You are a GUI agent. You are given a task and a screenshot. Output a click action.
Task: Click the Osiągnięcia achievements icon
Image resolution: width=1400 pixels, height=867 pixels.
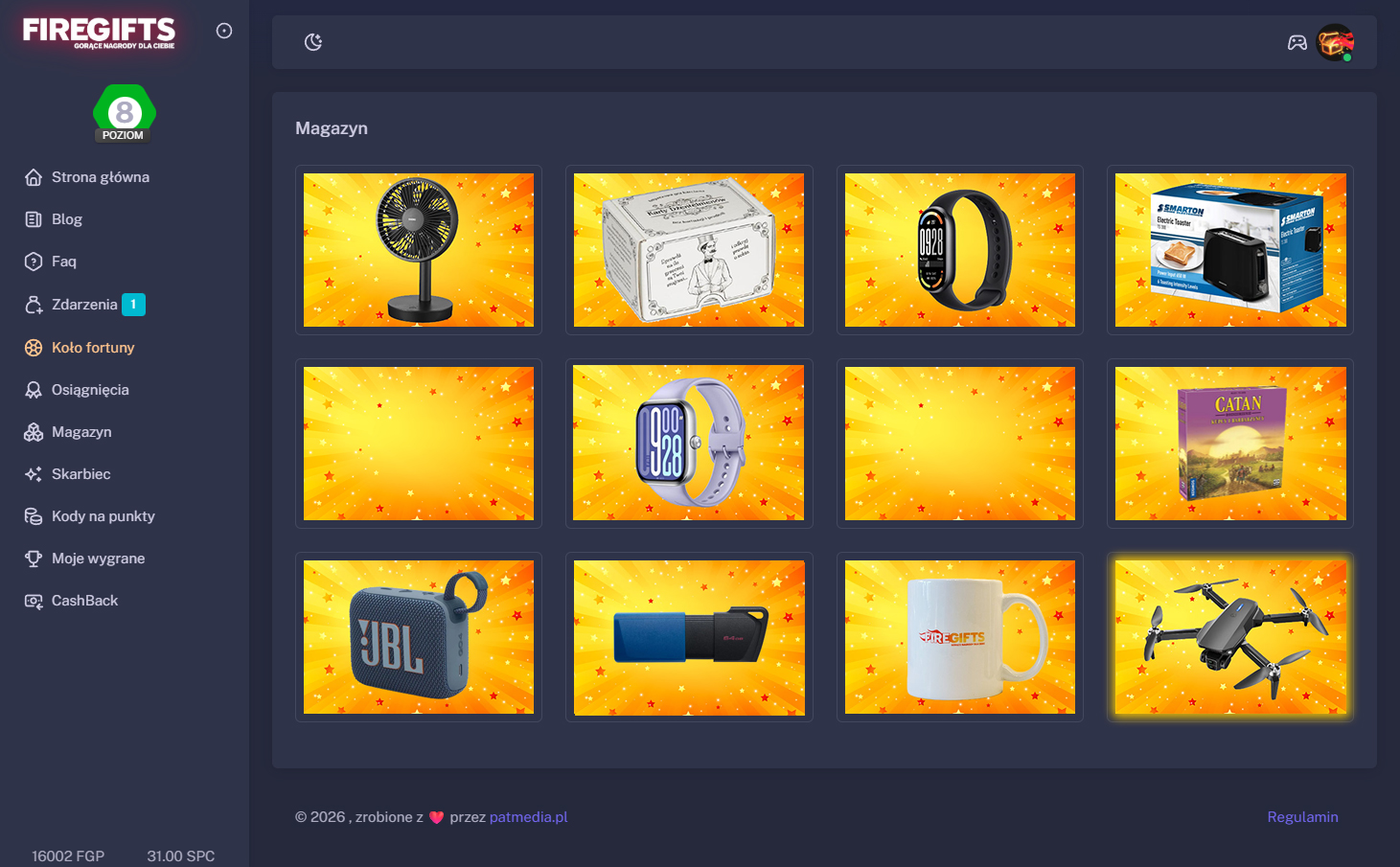point(32,389)
